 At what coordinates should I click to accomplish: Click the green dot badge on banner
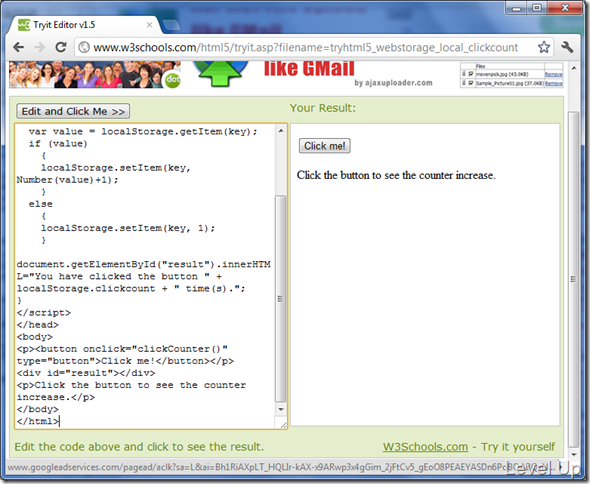[x=173, y=79]
